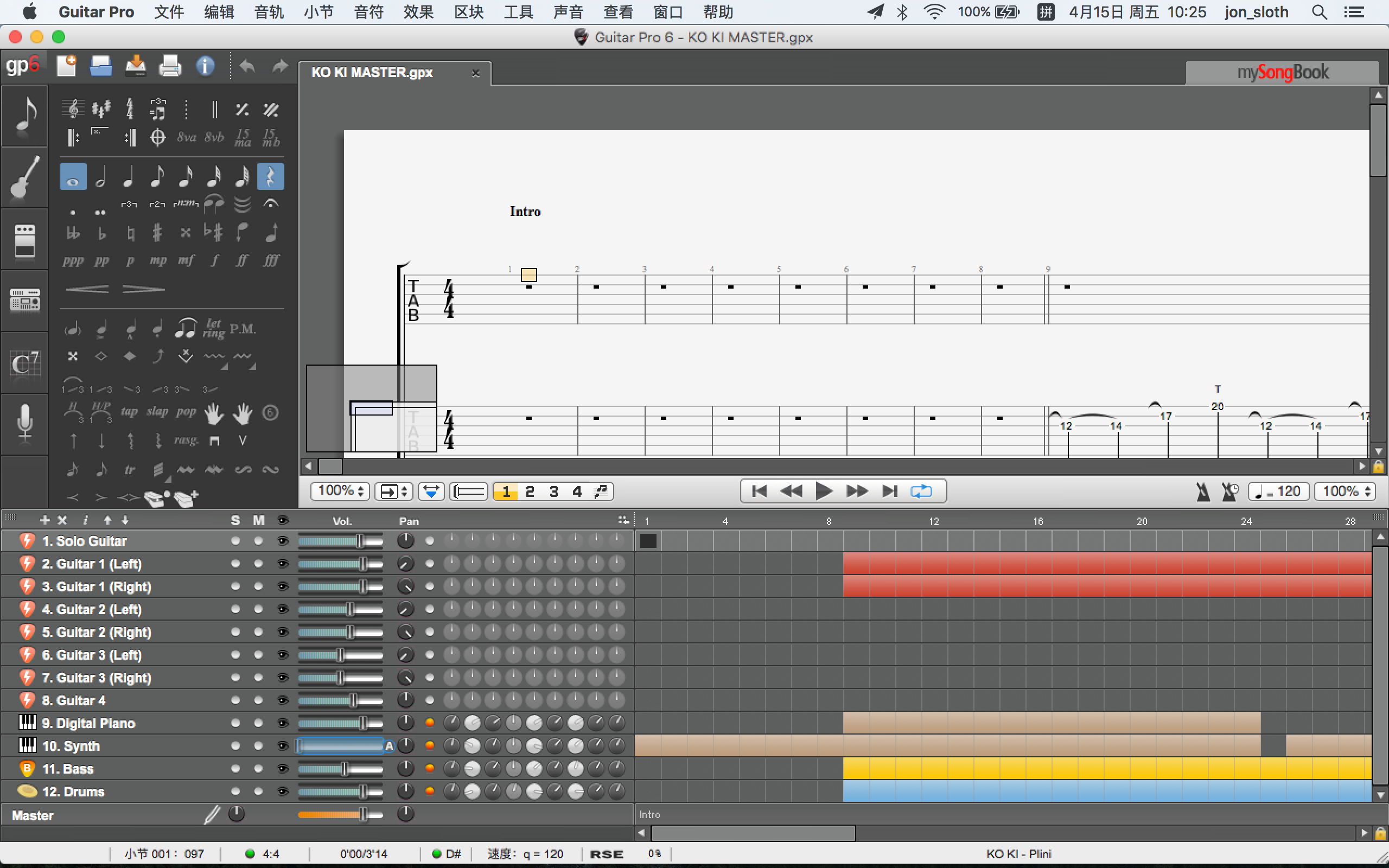Open the effects pedal sidebar panel

(x=24, y=239)
